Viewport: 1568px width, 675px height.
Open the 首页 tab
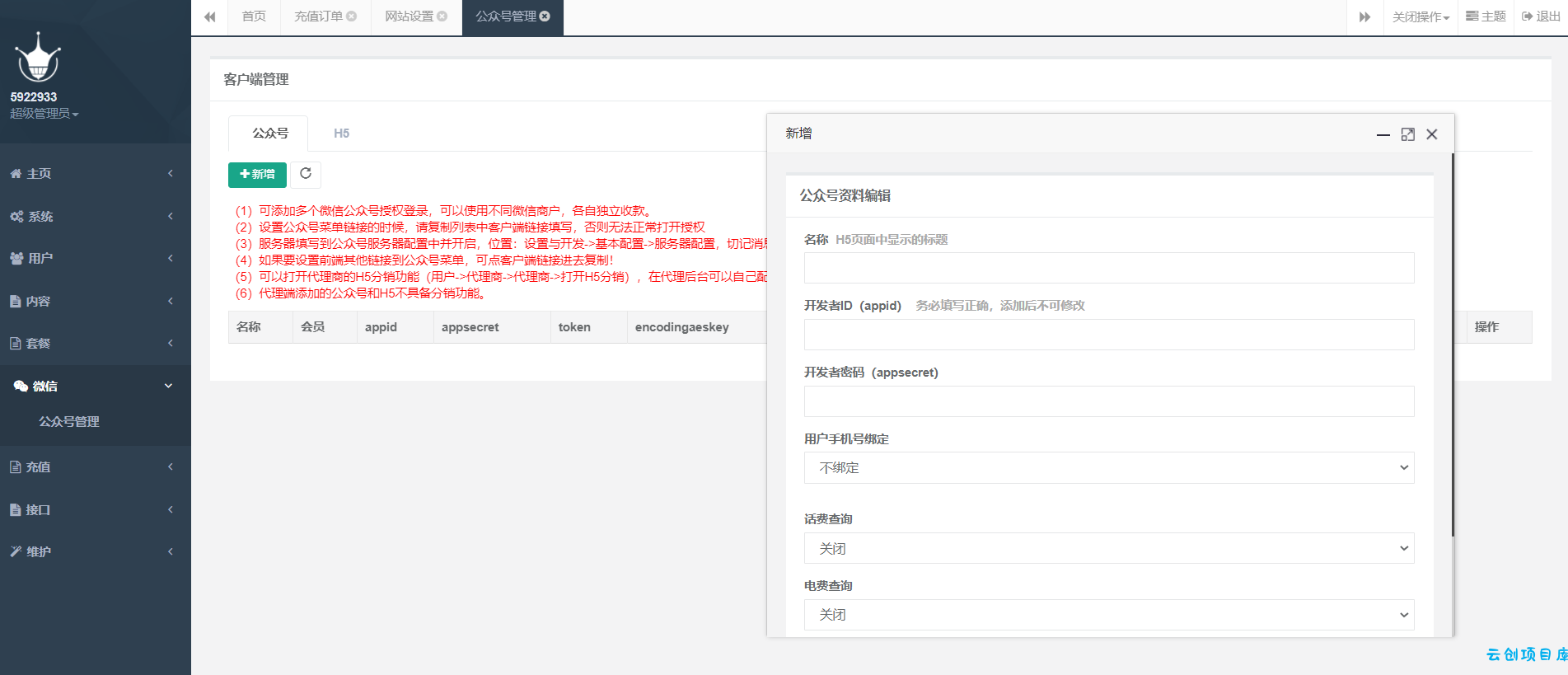pos(254,16)
